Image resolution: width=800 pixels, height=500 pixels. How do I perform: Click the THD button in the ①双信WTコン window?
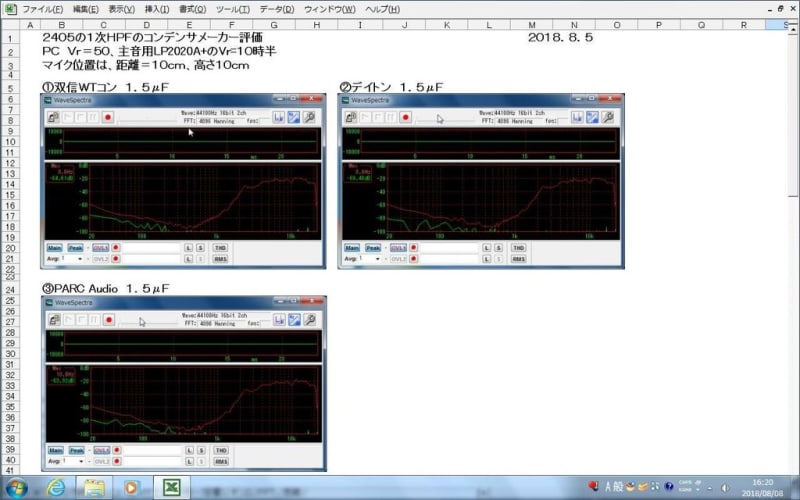point(220,248)
